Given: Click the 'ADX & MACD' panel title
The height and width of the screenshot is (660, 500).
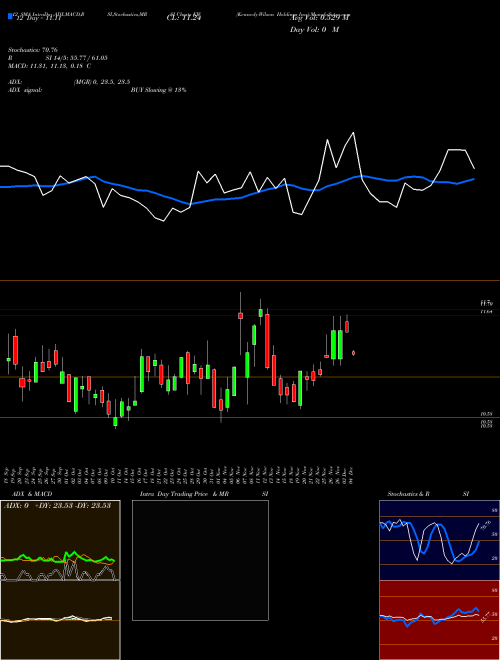Looking at the screenshot, I should pyautogui.click(x=32, y=494).
